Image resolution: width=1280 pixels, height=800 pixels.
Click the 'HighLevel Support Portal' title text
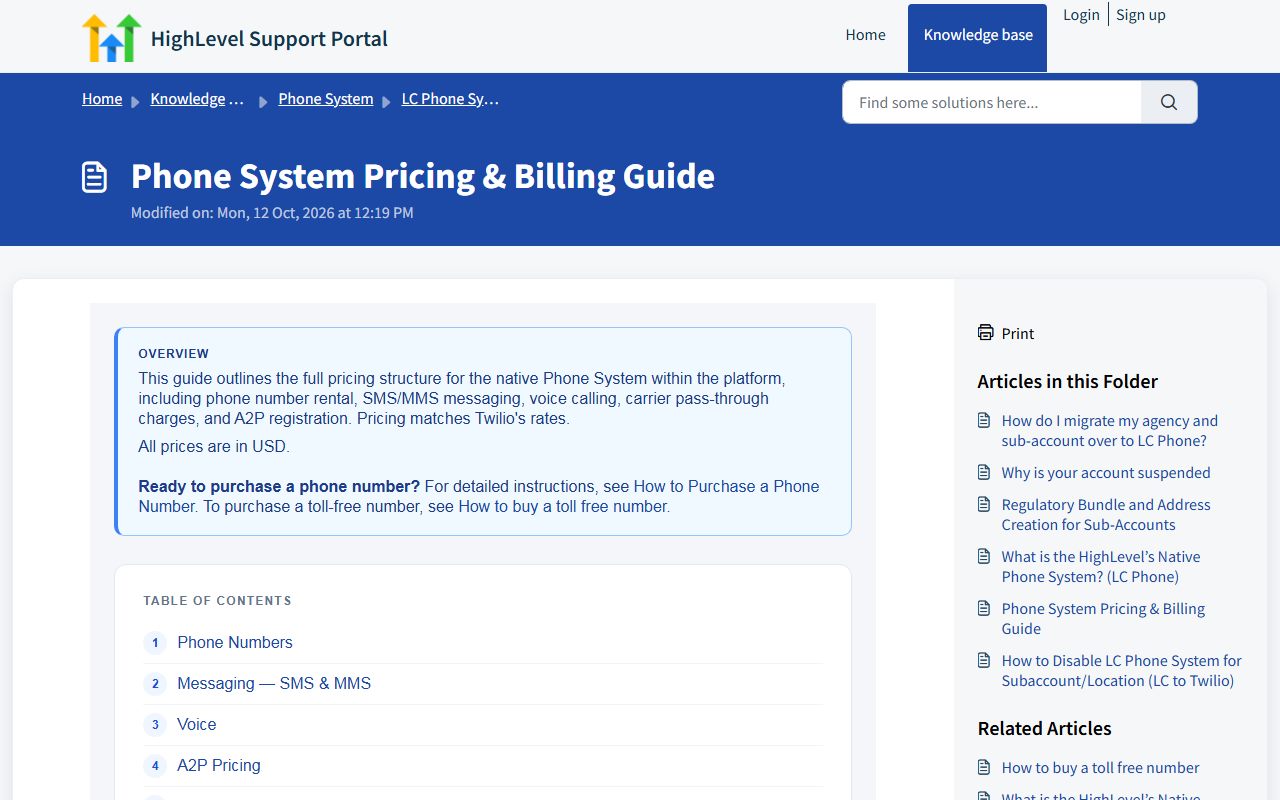tap(269, 39)
